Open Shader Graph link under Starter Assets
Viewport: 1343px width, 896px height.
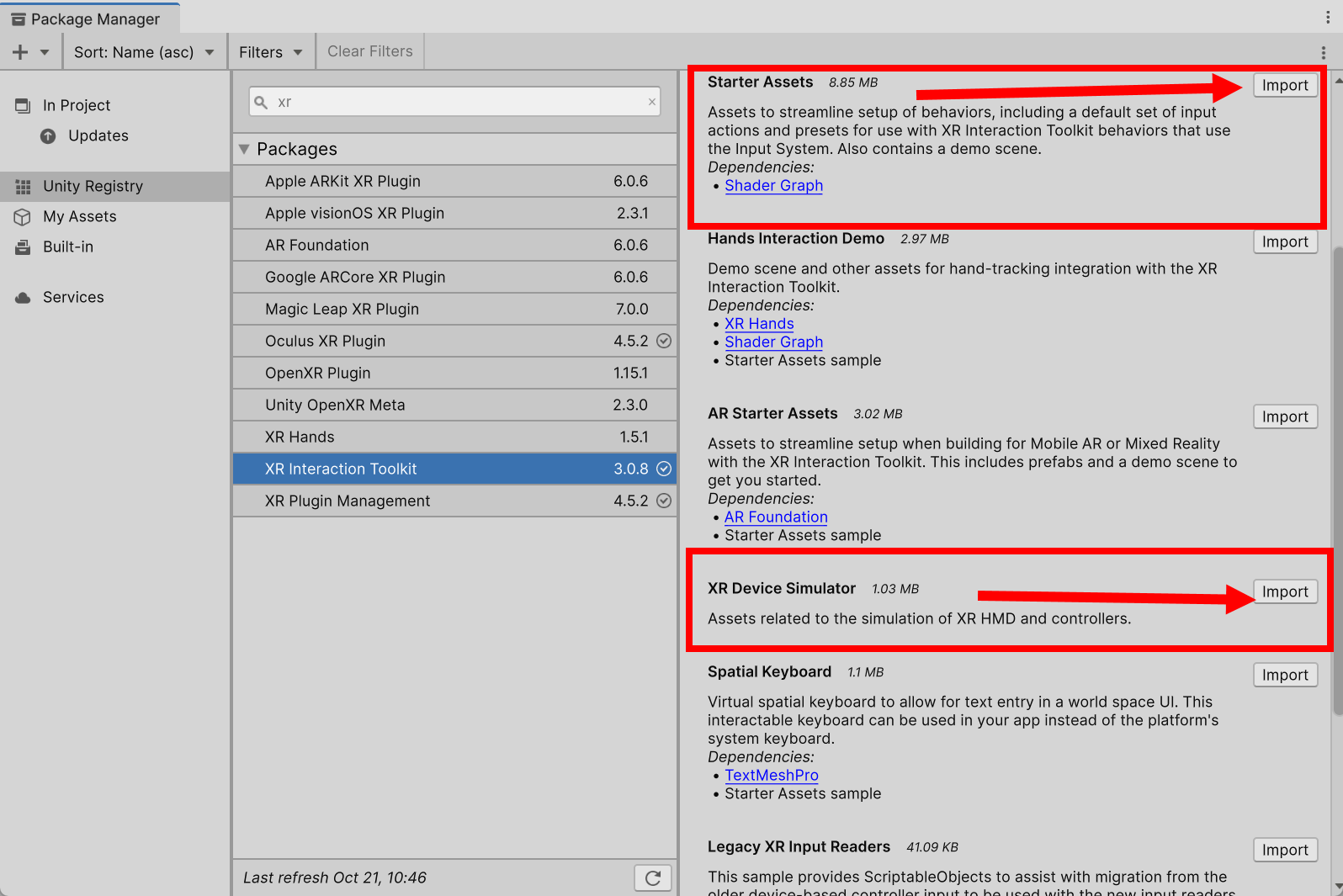773,186
